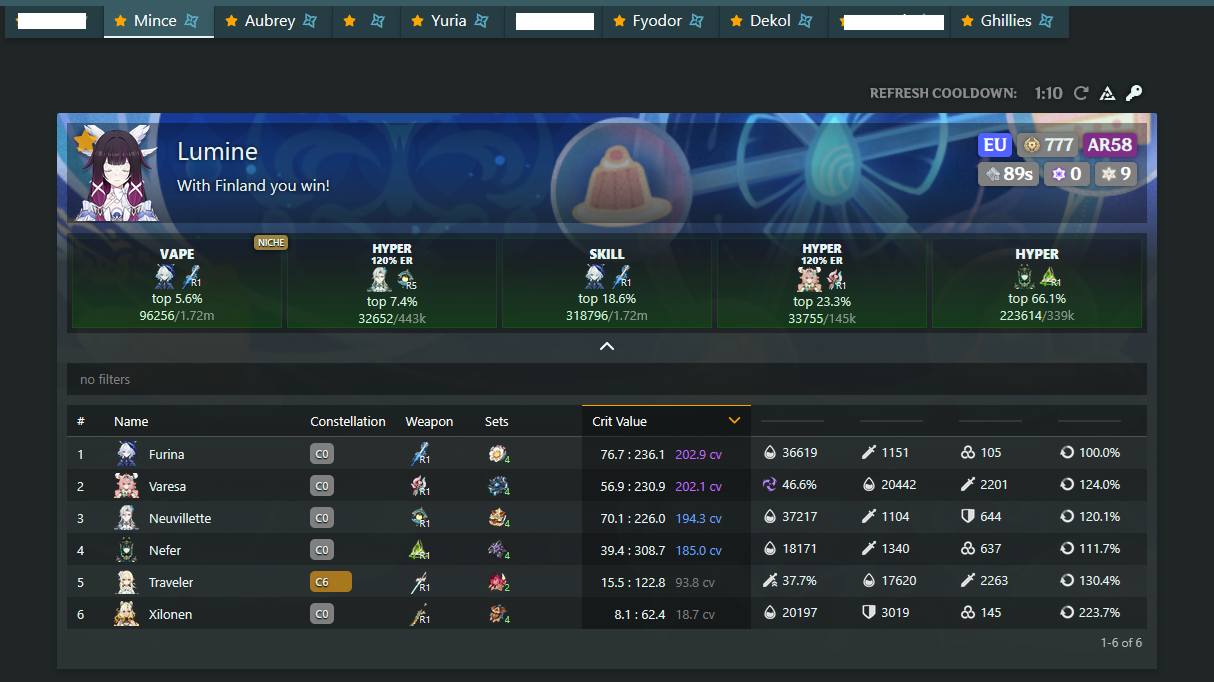The height and width of the screenshot is (682, 1214).
Task: Click Nefer's green weapon icon
Action: (x=420, y=550)
